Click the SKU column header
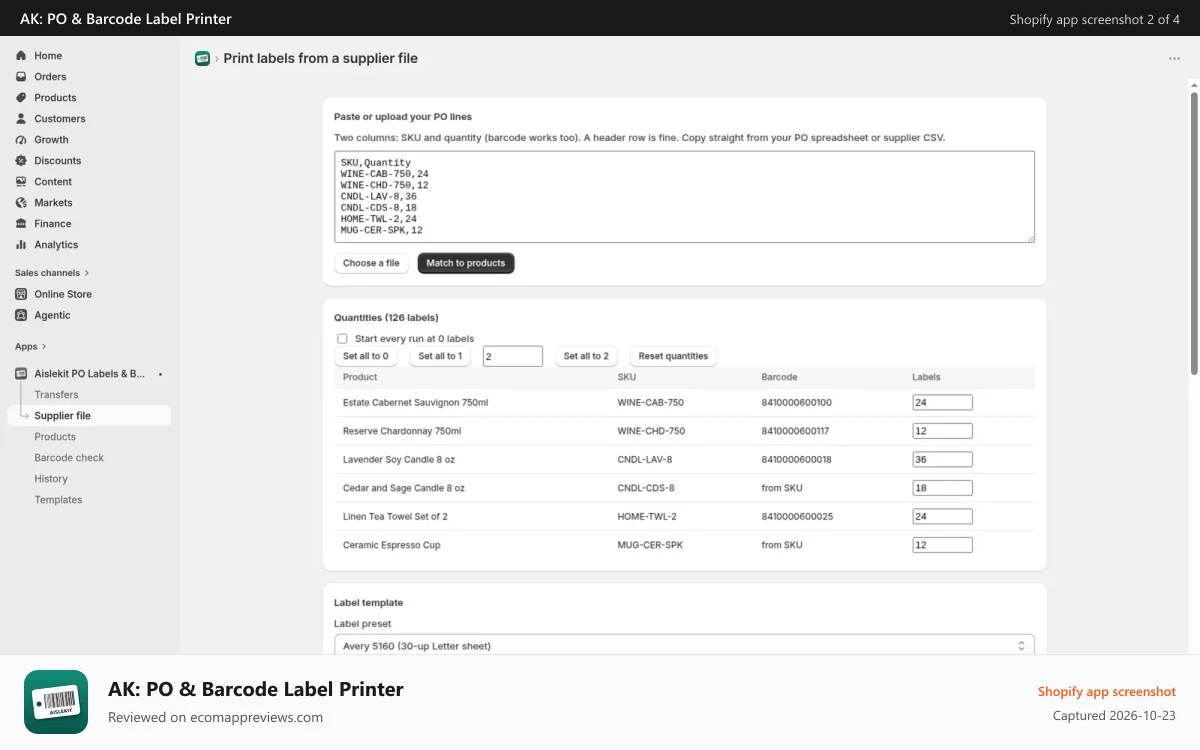 pos(627,377)
